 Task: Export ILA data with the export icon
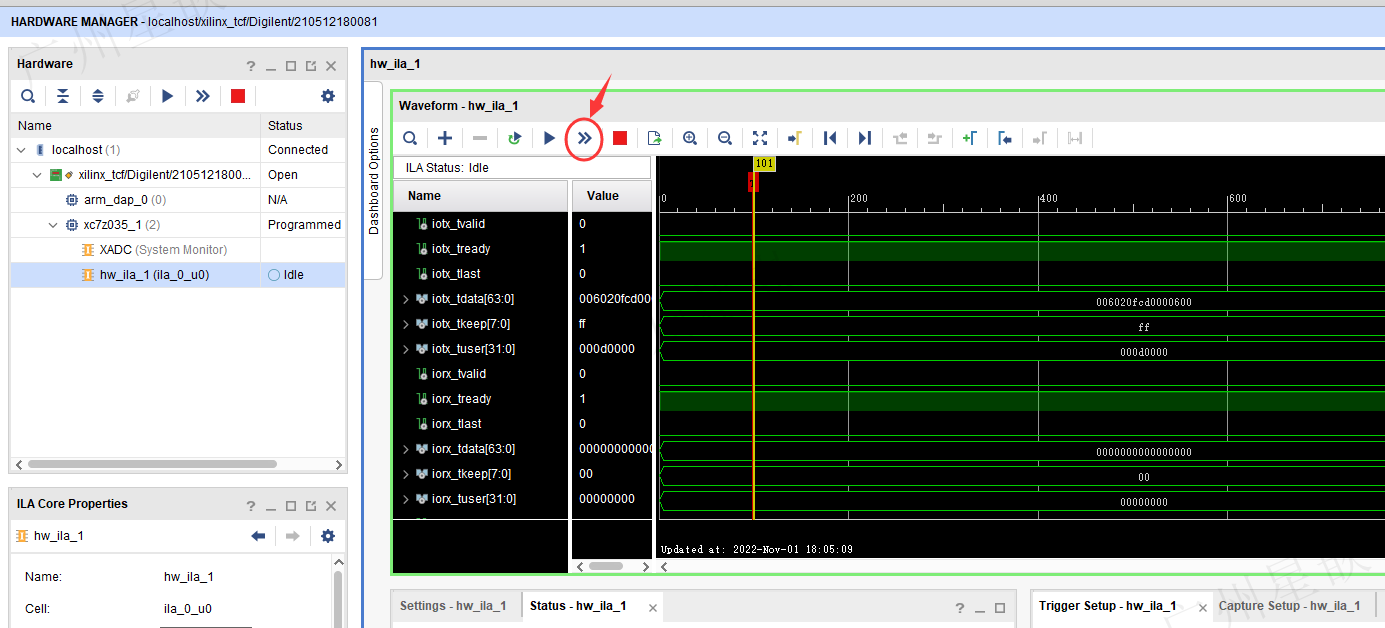(x=655, y=138)
